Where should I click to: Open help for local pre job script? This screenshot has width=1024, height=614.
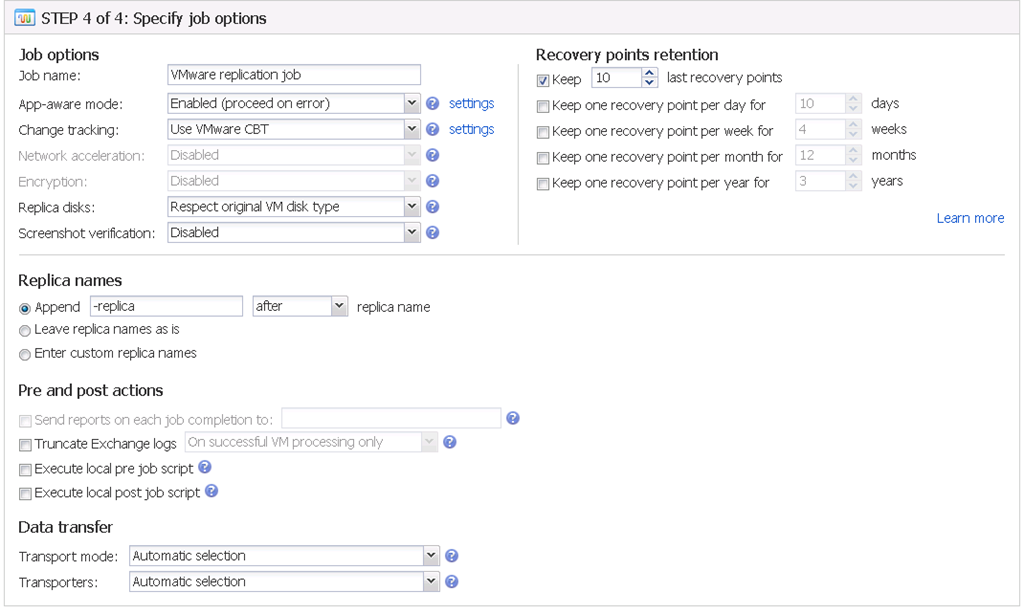pyautogui.click(x=204, y=467)
